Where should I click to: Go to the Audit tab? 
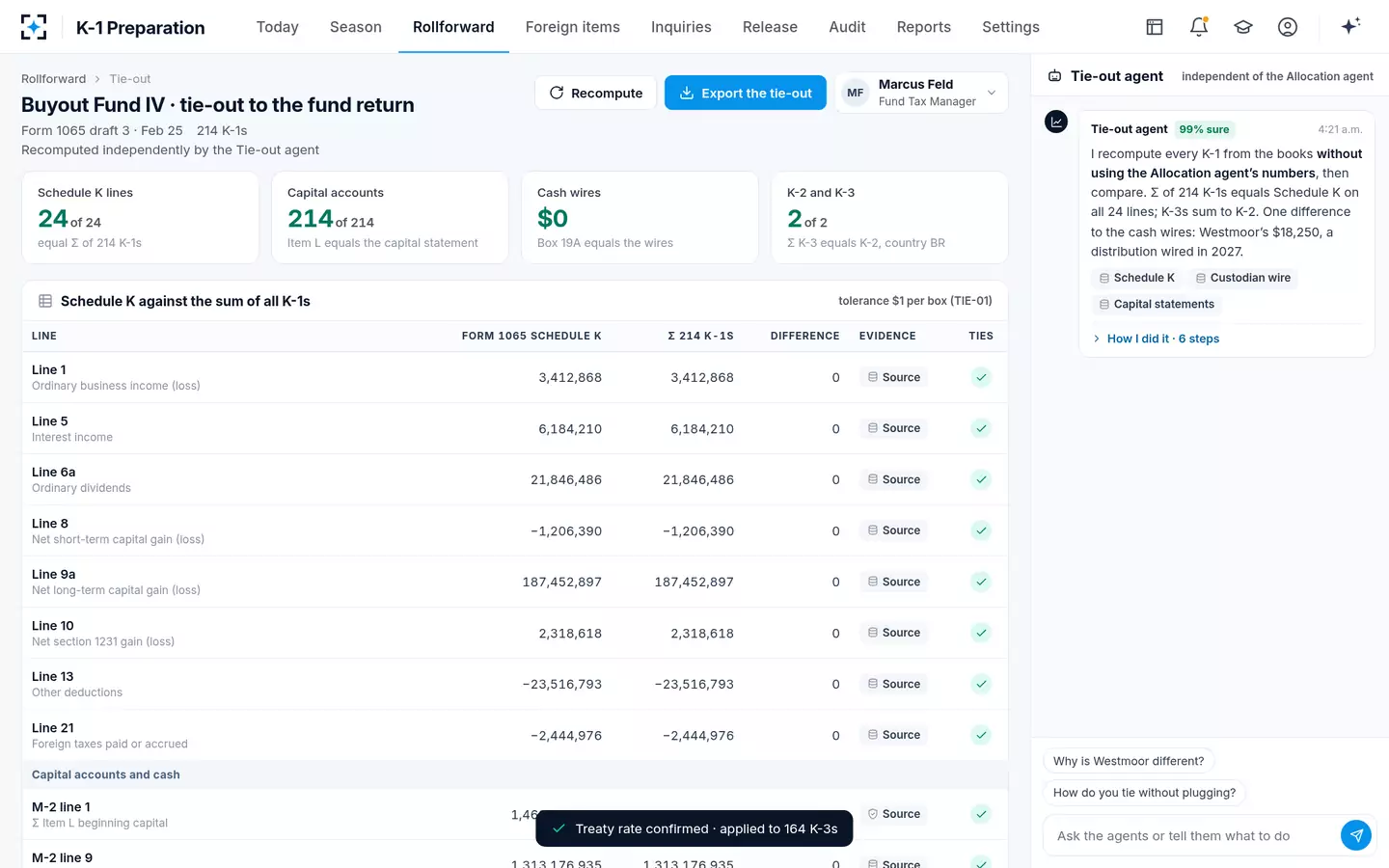coord(847,27)
